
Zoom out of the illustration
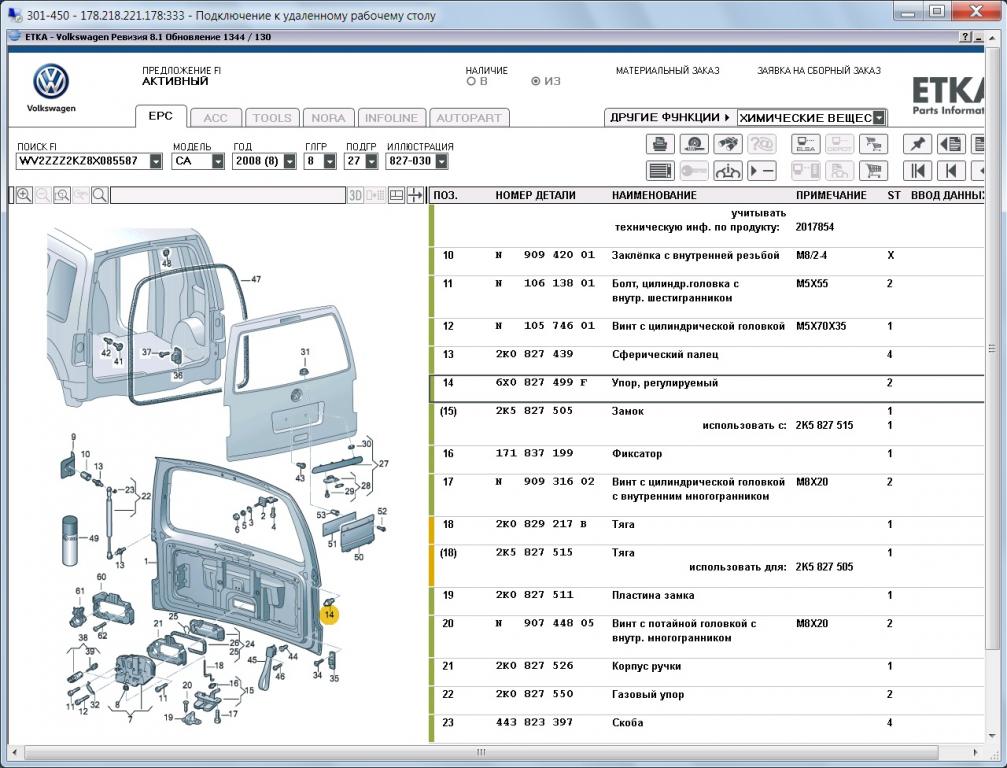43,195
